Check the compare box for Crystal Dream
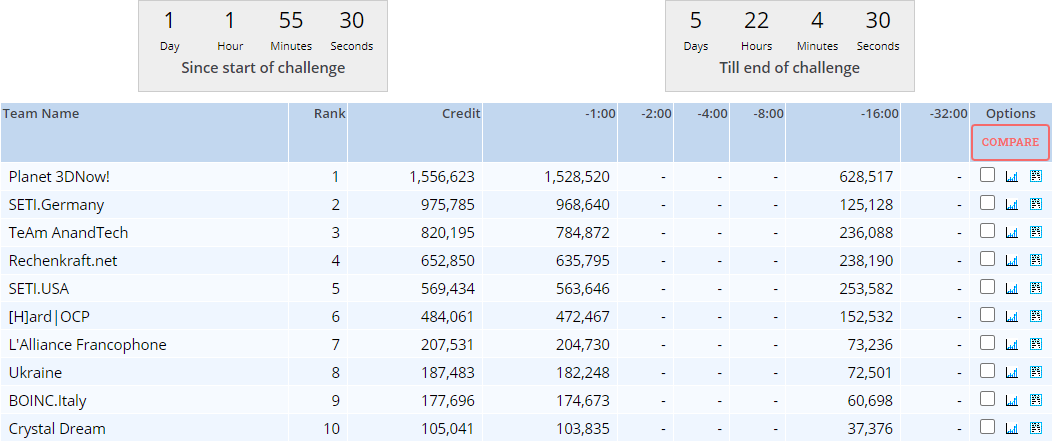1052x441 pixels. point(988,427)
